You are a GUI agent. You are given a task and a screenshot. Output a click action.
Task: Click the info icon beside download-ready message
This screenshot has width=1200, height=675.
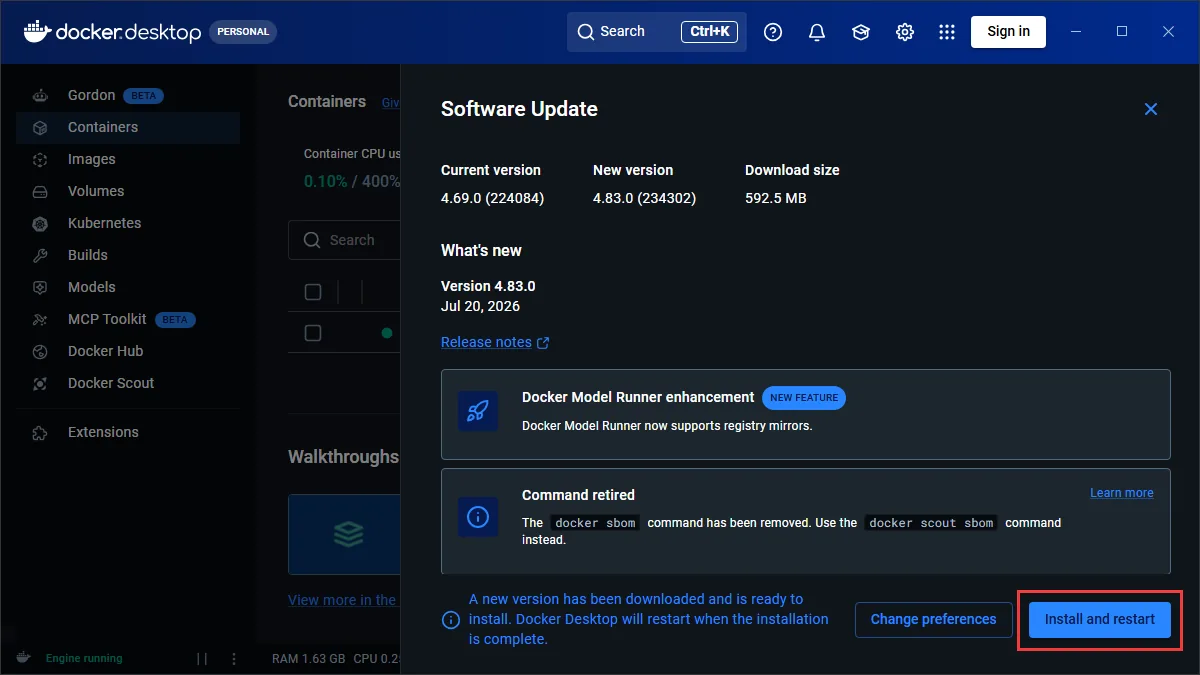tap(451, 620)
